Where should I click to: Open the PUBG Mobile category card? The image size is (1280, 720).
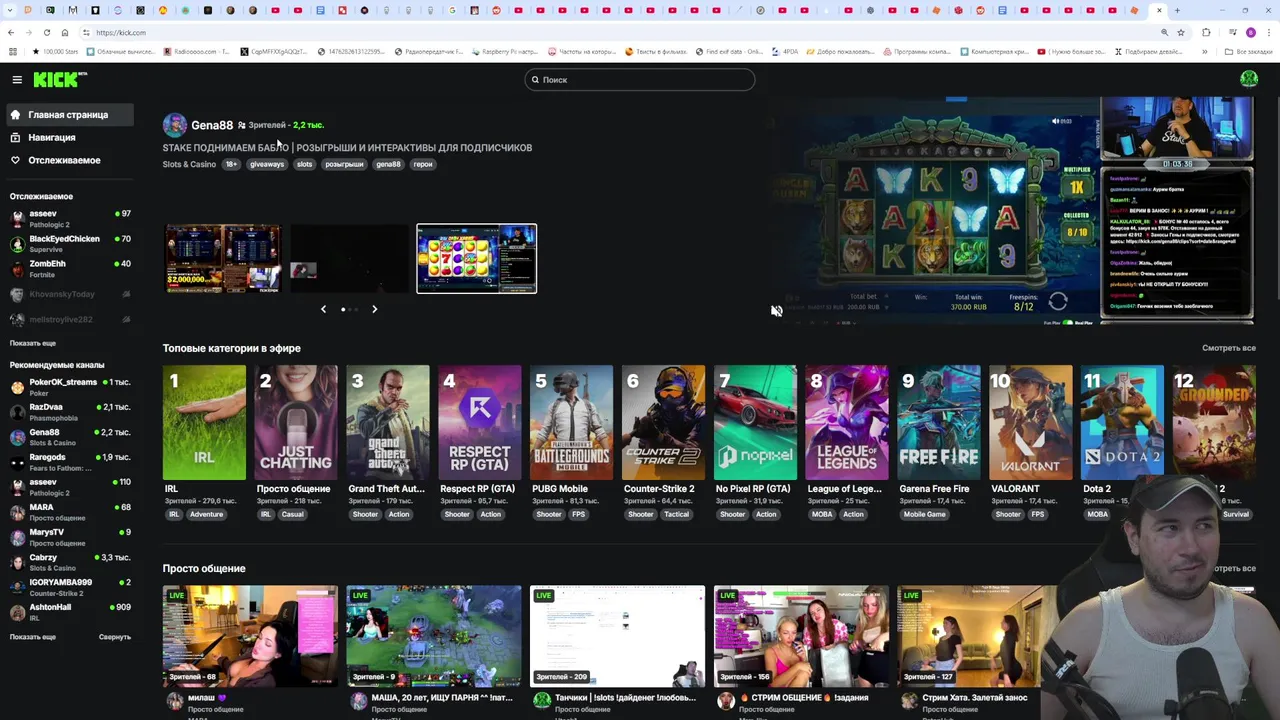(571, 422)
